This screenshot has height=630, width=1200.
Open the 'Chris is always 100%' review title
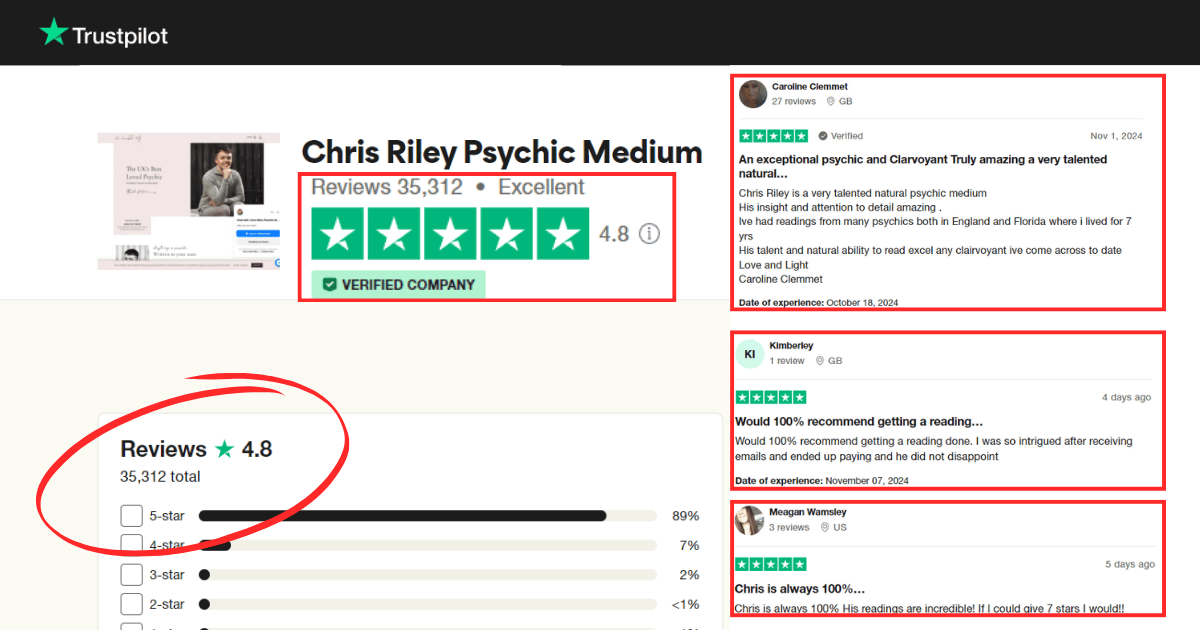(x=800, y=589)
